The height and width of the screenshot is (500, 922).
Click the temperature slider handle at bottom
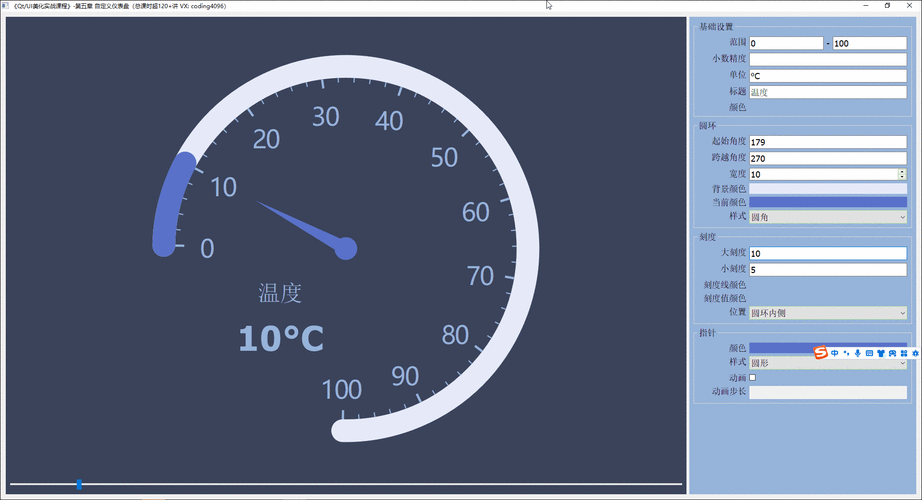click(x=79, y=484)
